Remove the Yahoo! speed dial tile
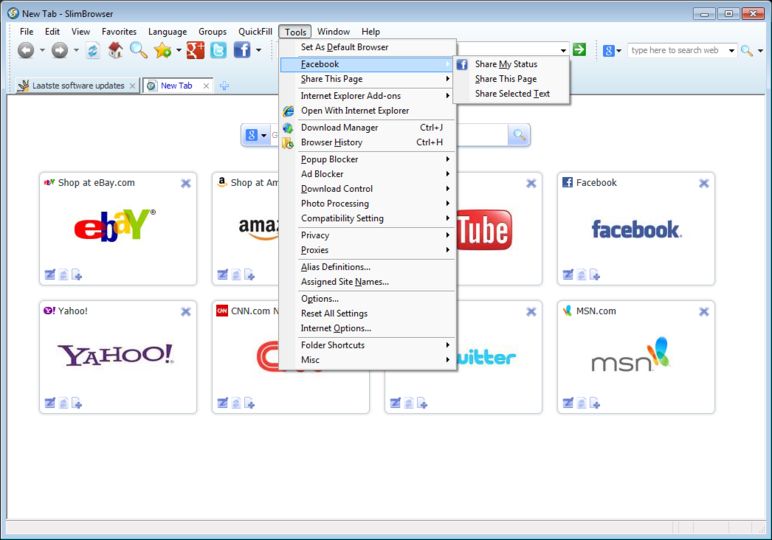The image size is (772, 540). 186,312
